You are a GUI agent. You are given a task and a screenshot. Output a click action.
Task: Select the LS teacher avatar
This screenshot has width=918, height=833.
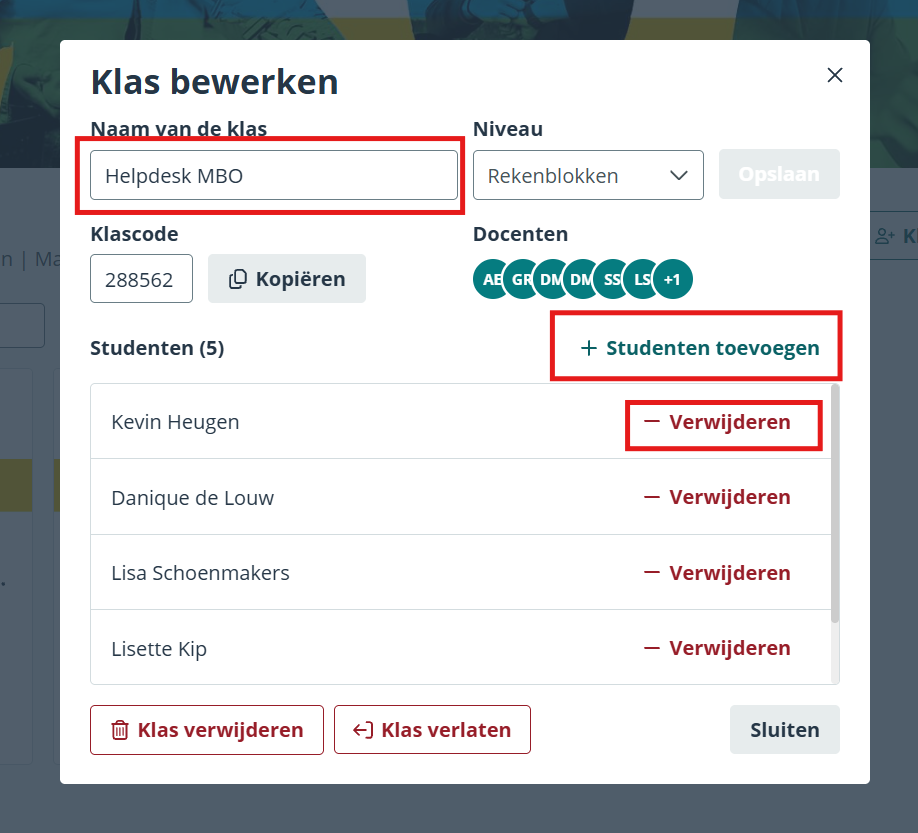(x=642, y=279)
